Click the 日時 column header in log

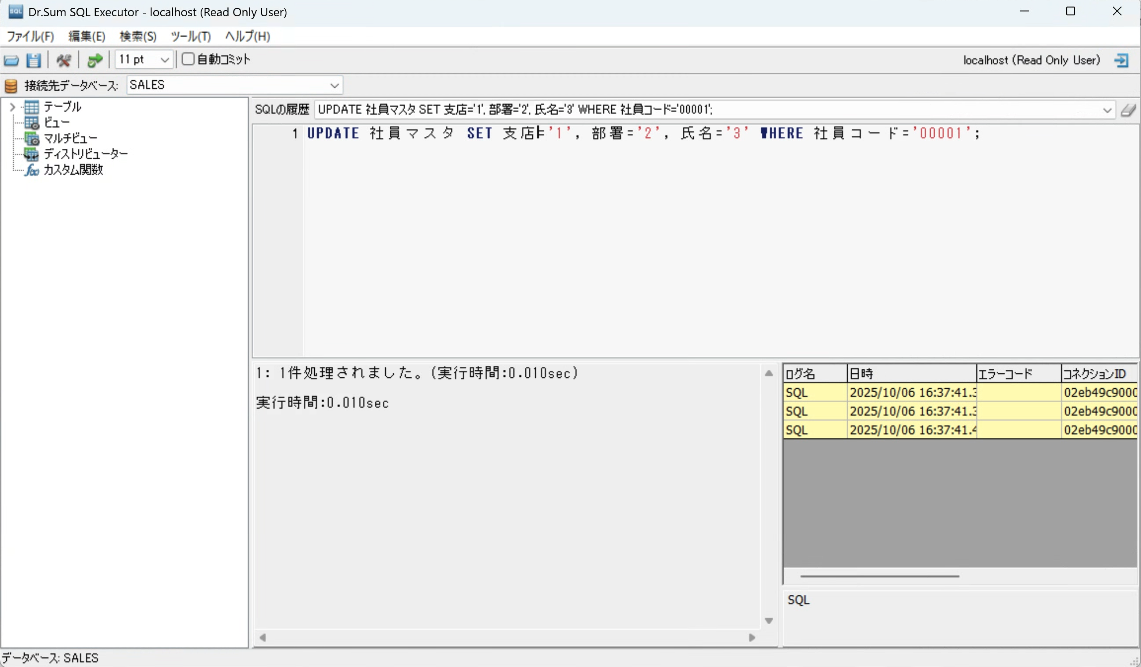point(910,374)
